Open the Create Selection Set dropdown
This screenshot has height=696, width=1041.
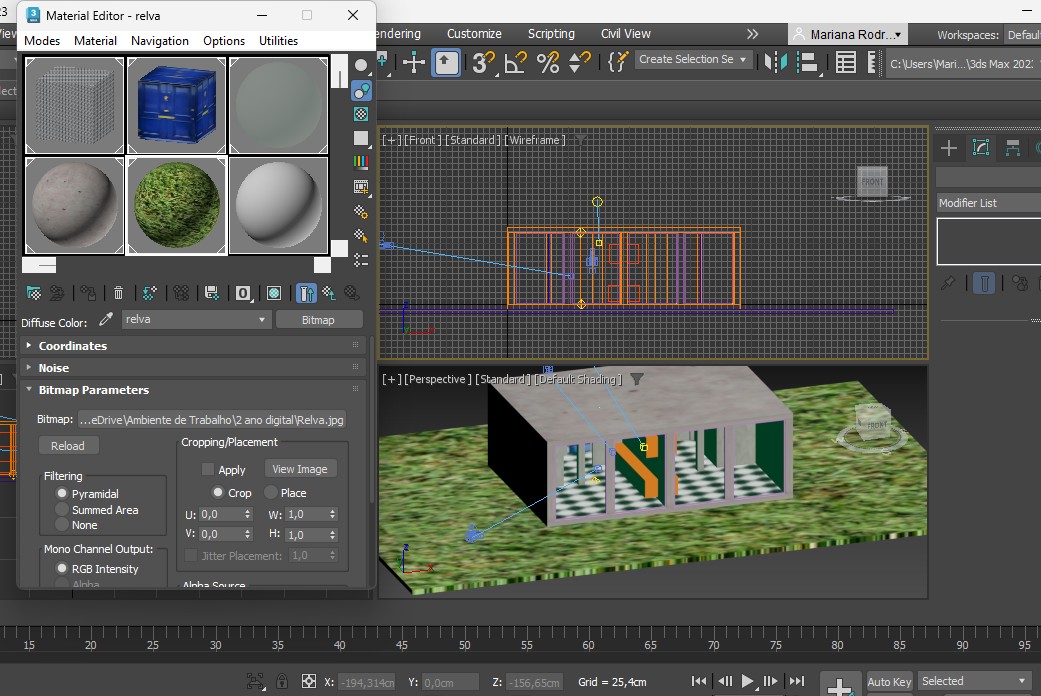693,60
